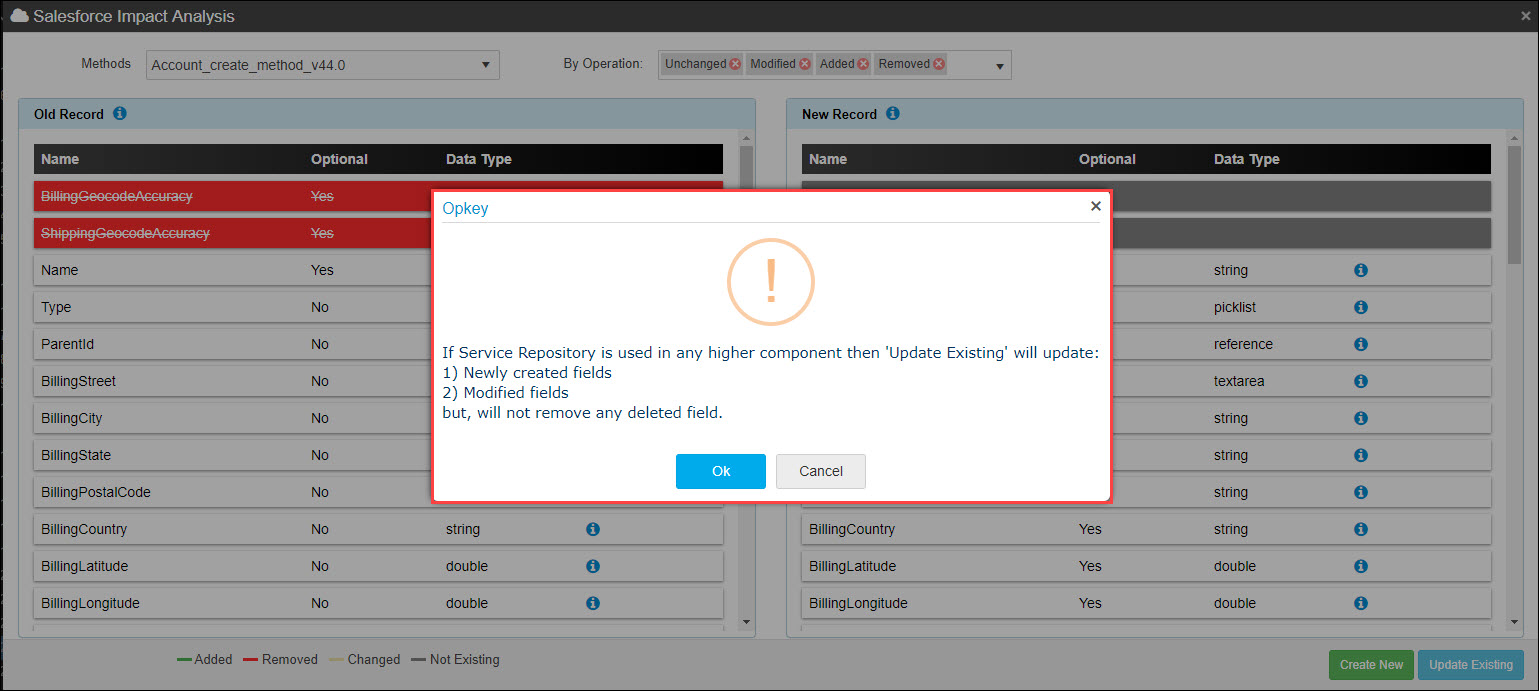Click the New Record scrollbar down arrow
Viewport: 1539px width, 691px height.
[1514, 622]
